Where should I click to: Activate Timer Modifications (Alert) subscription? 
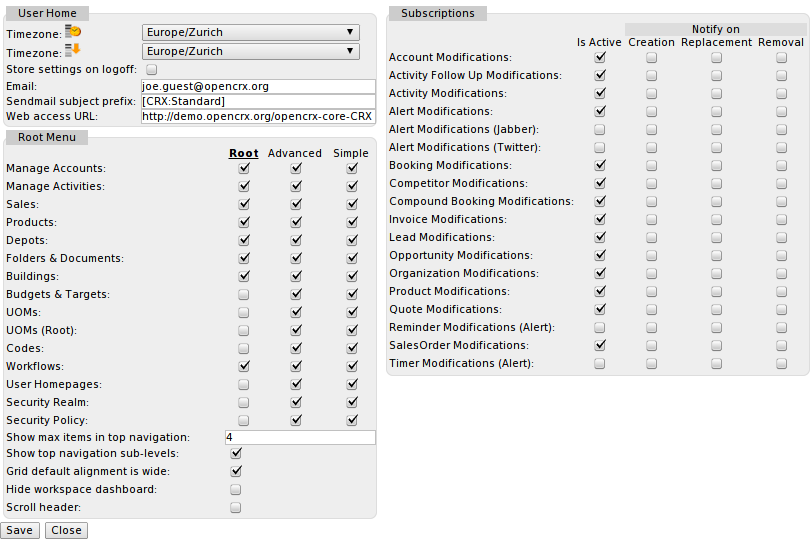[x=599, y=363]
